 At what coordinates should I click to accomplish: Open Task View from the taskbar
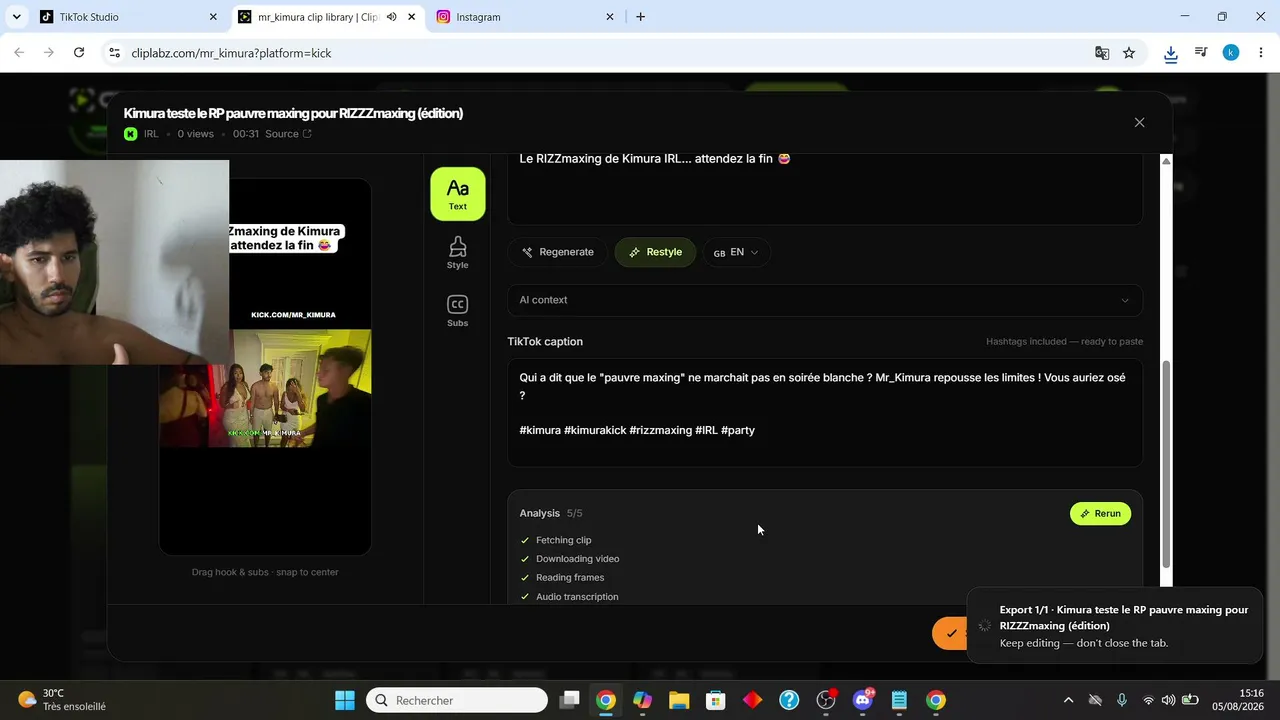tap(569, 700)
